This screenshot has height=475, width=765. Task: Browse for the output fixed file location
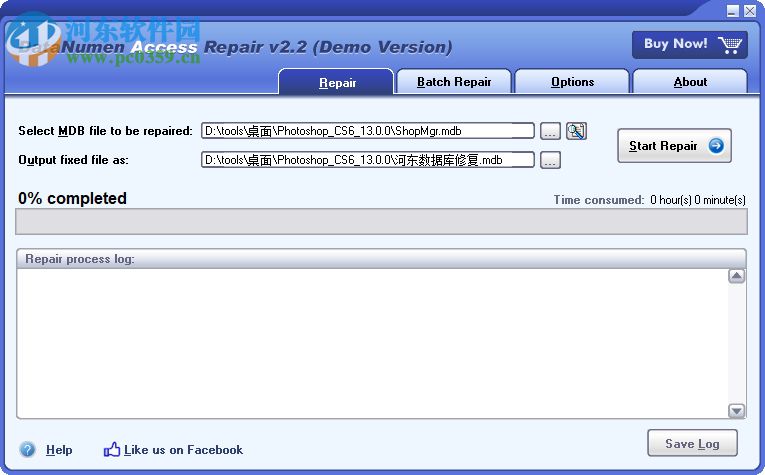tap(550, 160)
